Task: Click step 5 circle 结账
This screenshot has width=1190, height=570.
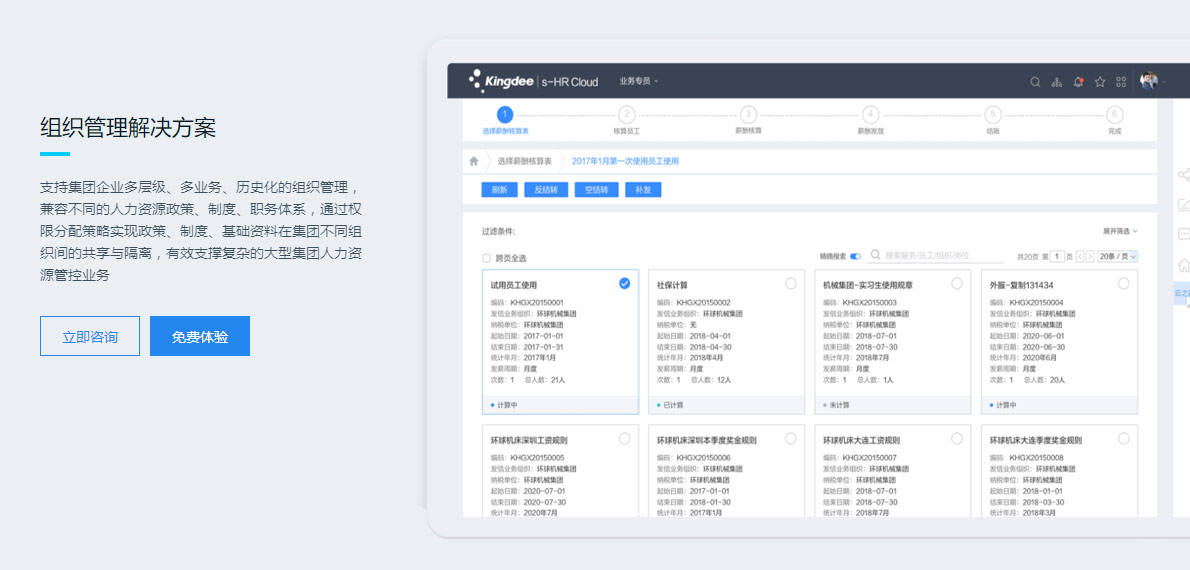Action: [x=993, y=115]
